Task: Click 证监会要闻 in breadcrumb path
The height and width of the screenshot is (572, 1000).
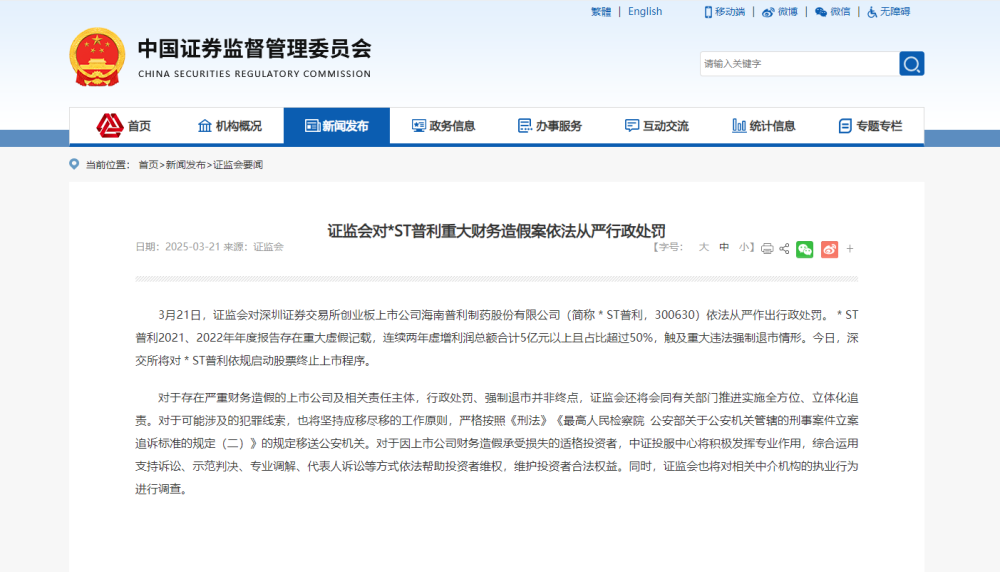Action: (238, 164)
